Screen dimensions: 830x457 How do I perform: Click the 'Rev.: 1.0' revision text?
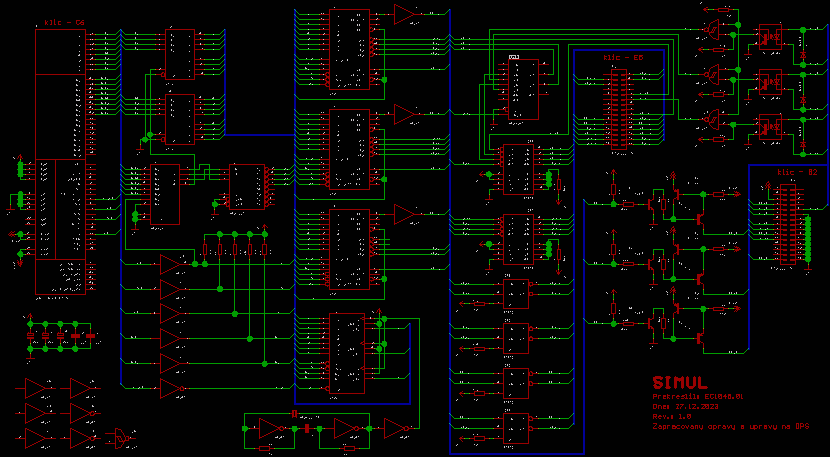[x=671, y=416]
